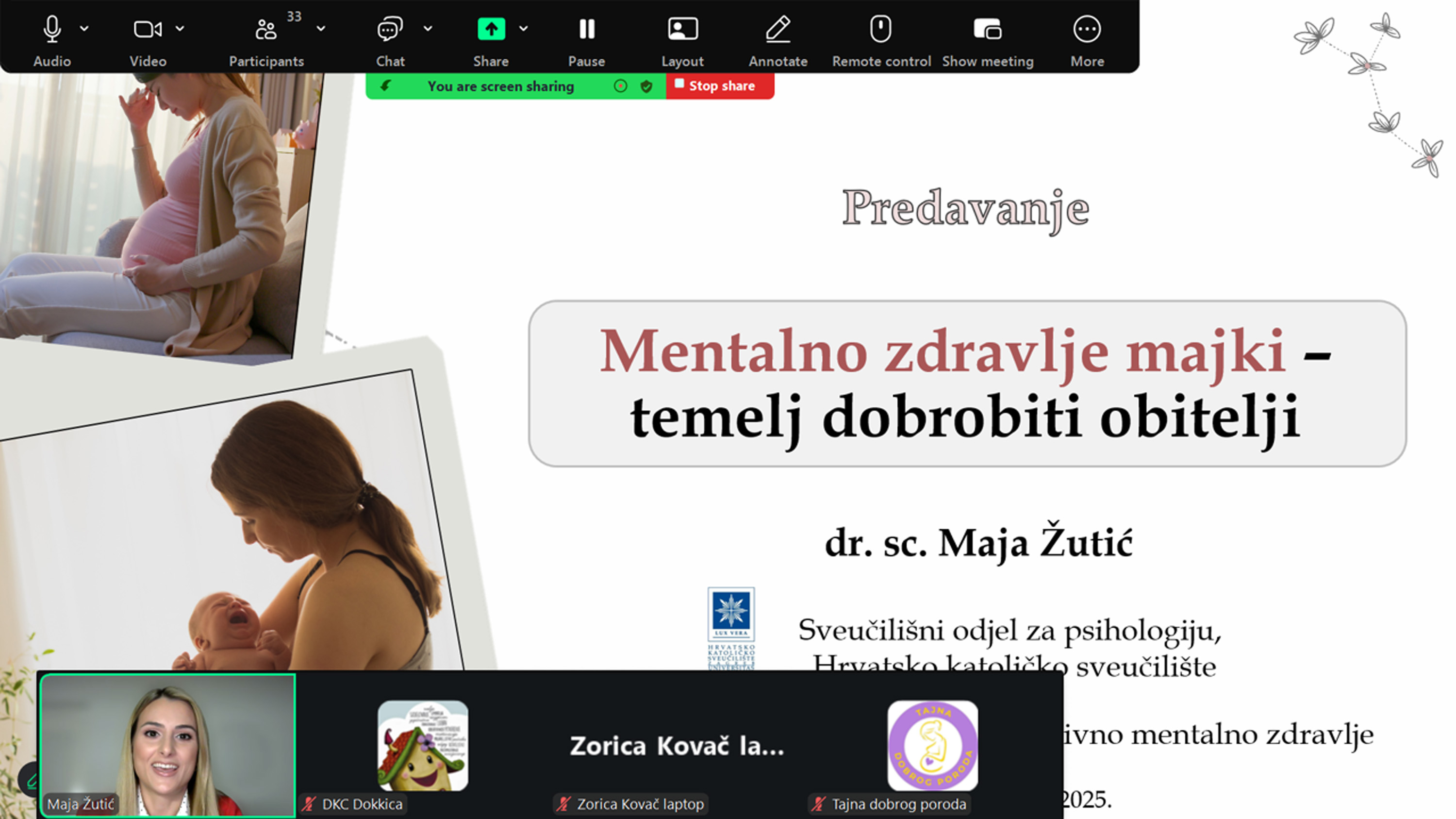This screenshot has height=819, width=1456.
Task: Expand the Share options chevron
Action: pos(523,28)
